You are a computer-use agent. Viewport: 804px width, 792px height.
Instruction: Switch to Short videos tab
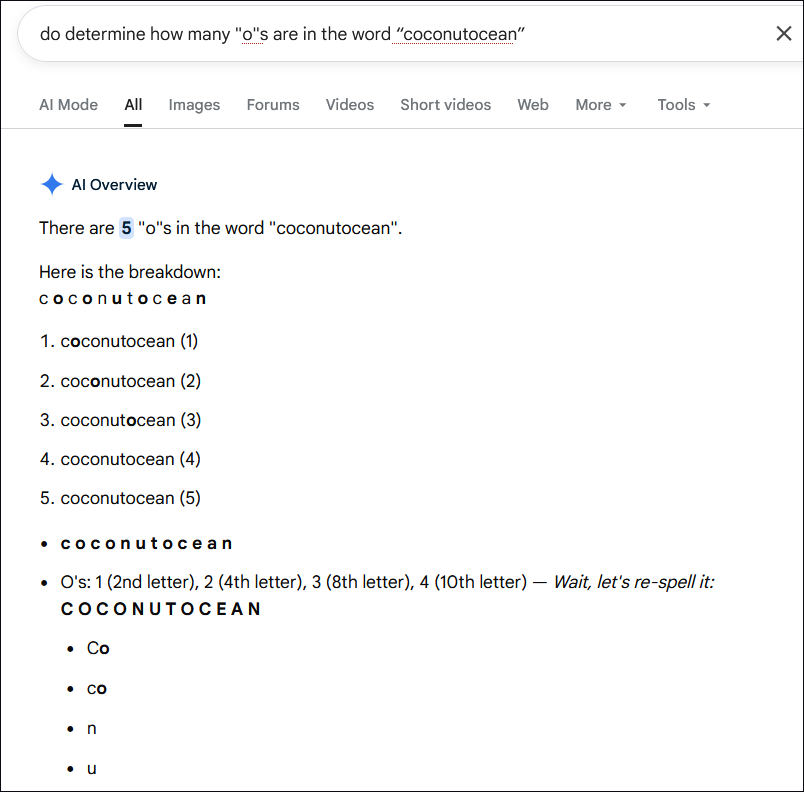445,105
